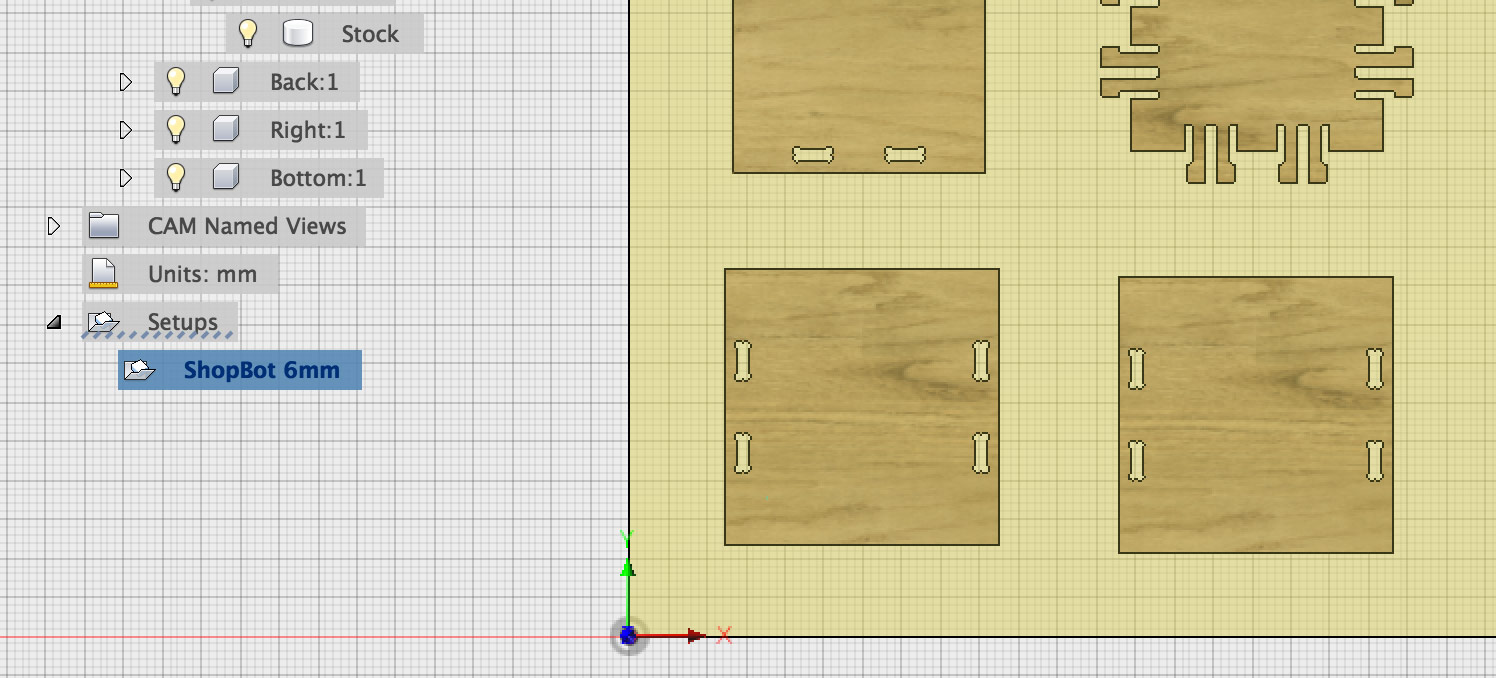Viewport: 1496px width, 678px height.
Task: Expand the CAM Named Views folder
Action: coord(54,225)
